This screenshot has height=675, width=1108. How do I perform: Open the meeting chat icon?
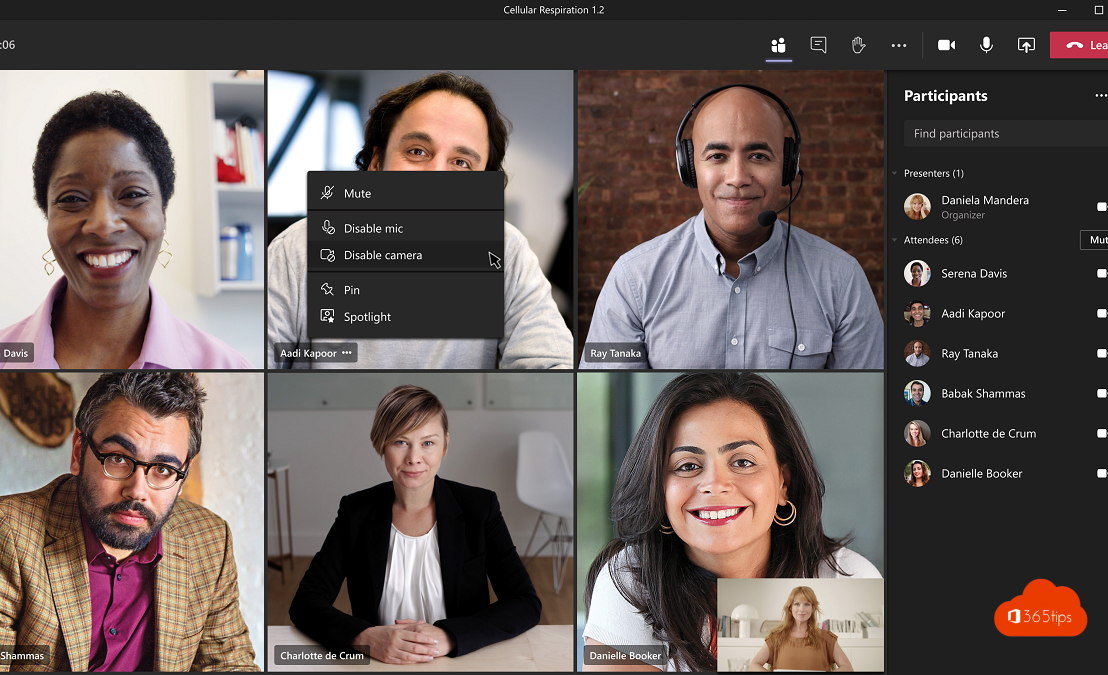[818, 45]
